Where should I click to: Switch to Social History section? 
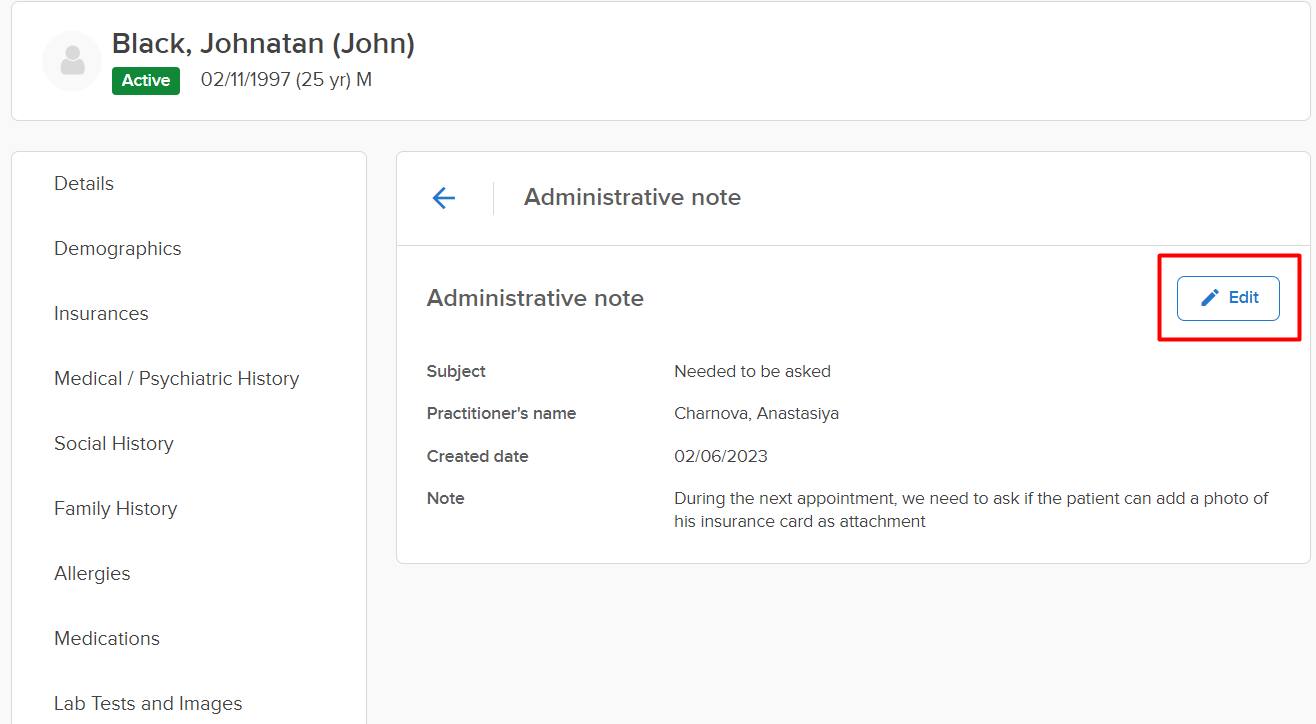click(x=114, y=444)
